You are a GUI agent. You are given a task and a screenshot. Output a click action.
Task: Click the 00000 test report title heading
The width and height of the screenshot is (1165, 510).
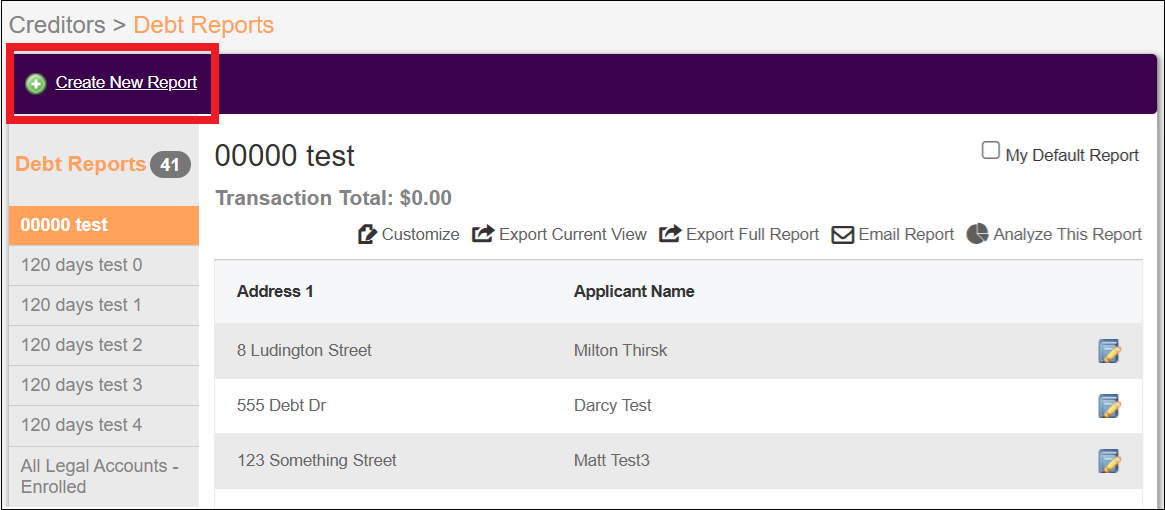click(x=285, y=156)
